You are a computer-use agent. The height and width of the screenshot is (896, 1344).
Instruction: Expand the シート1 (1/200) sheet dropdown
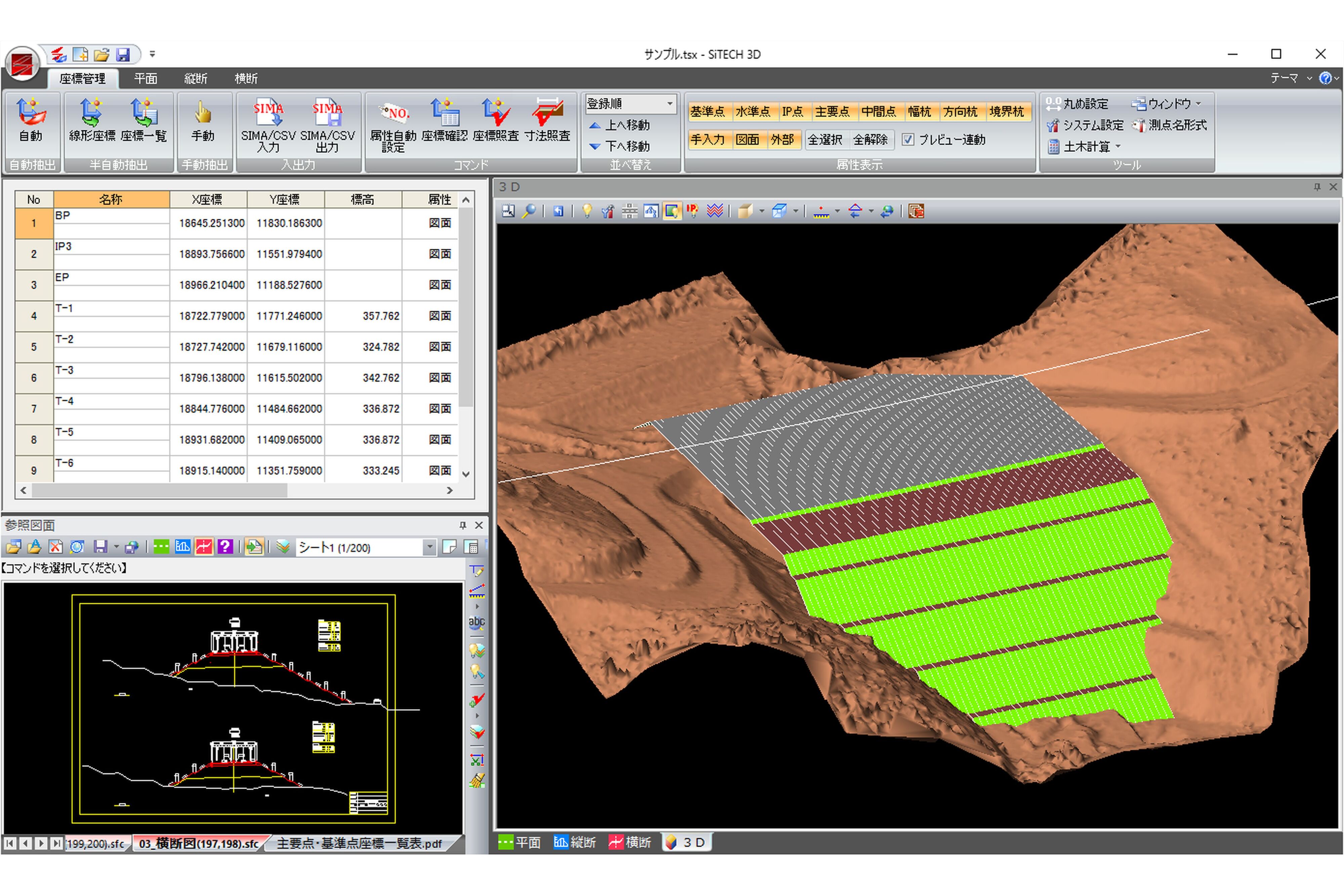[x=429, y=547]
